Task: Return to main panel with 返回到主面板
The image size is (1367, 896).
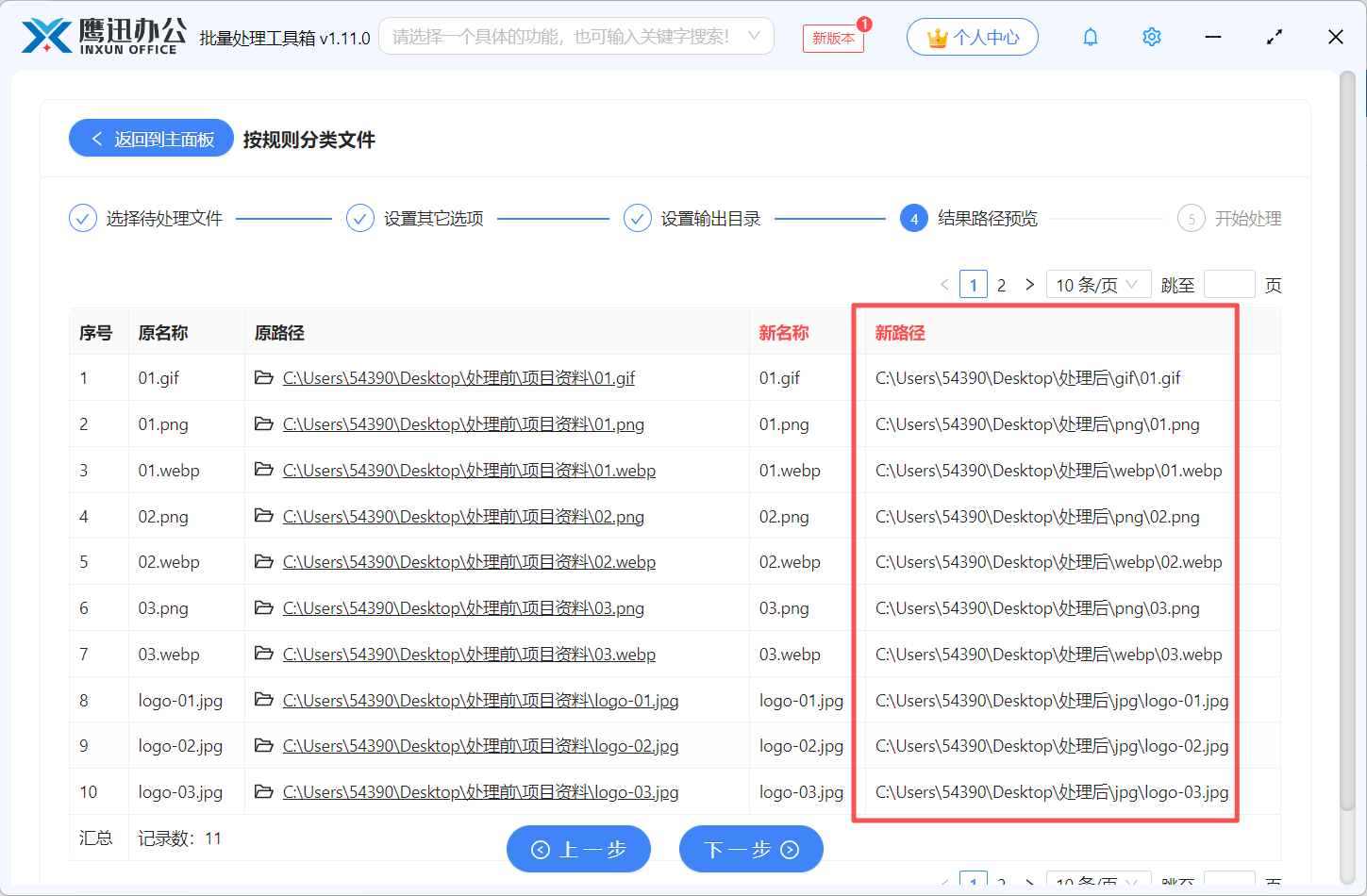Action: click(151, 139)
